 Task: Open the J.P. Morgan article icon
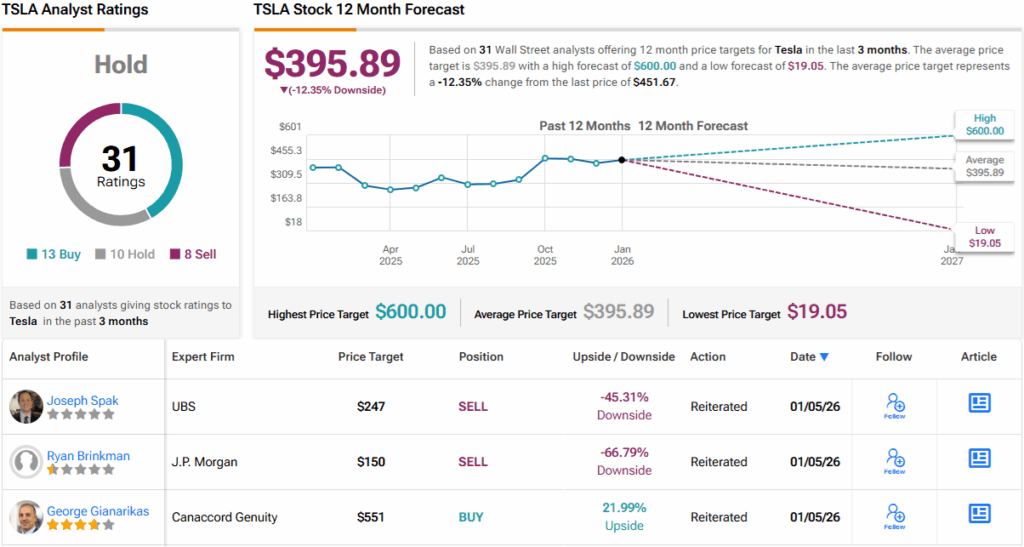point(979,458)
